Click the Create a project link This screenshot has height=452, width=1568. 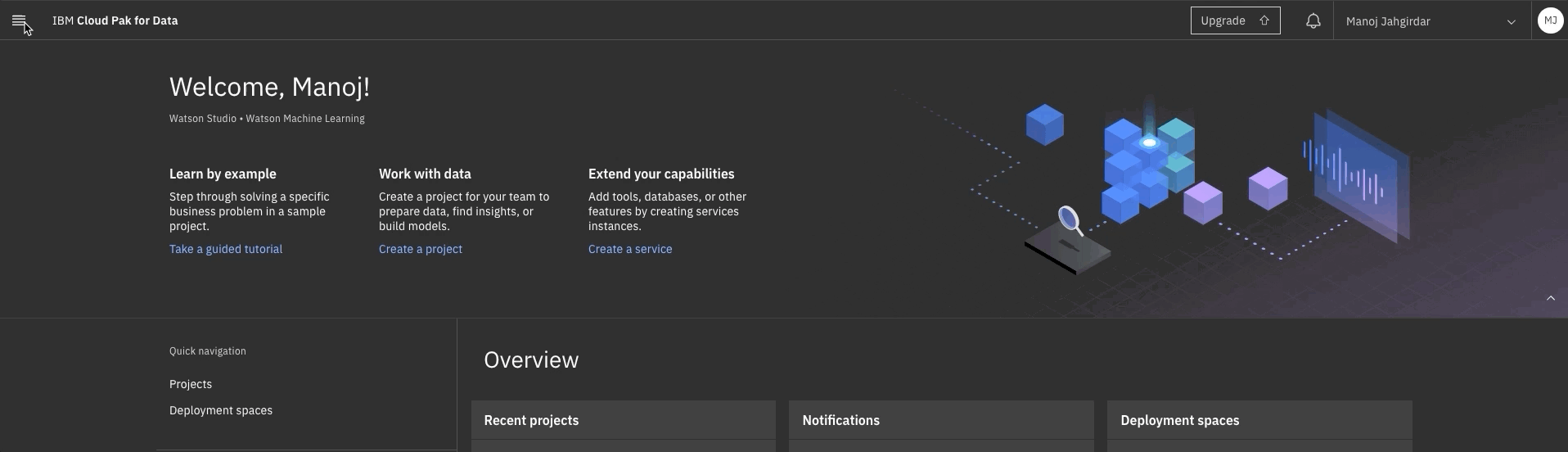421,249
